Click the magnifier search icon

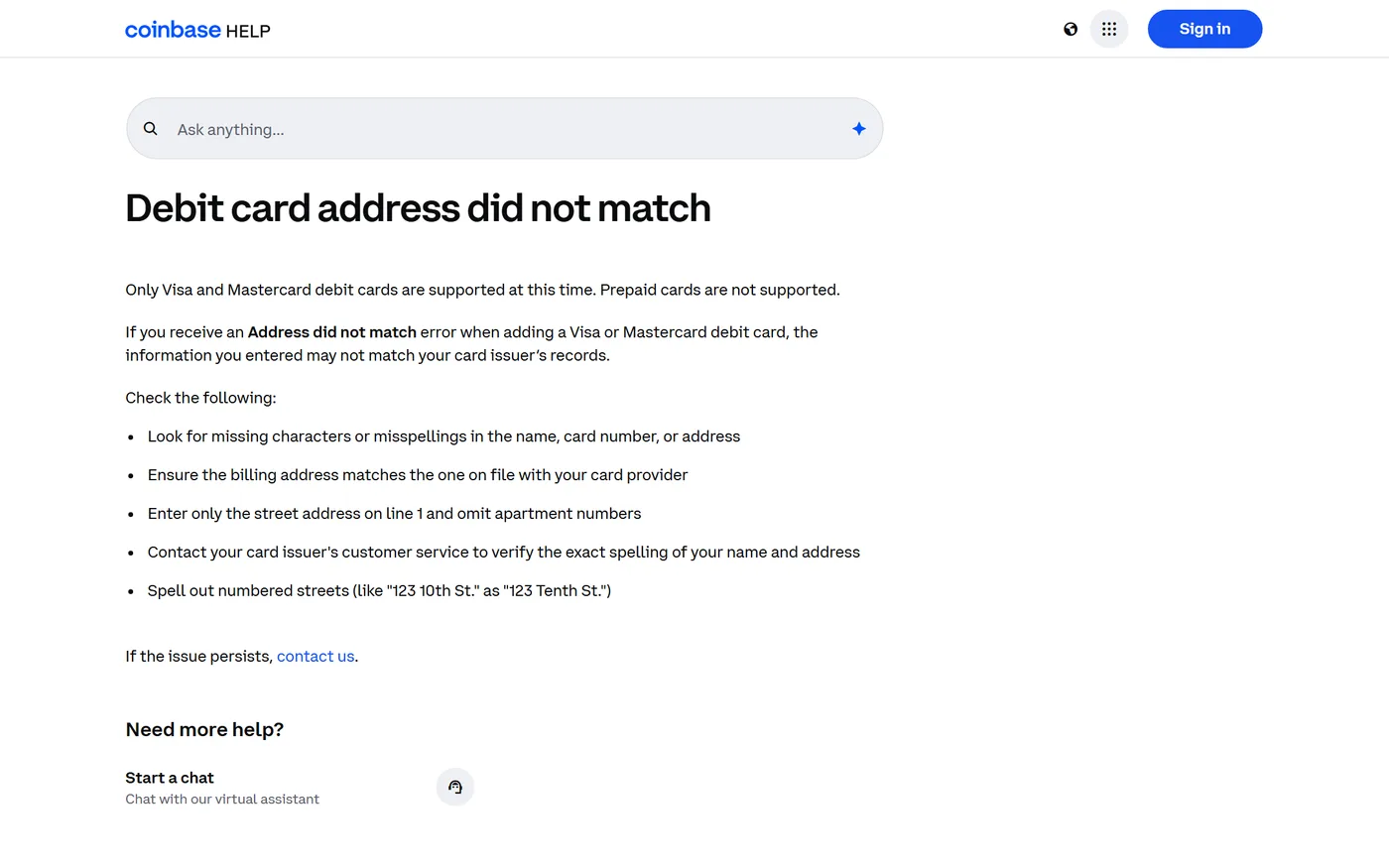(151, 128)
